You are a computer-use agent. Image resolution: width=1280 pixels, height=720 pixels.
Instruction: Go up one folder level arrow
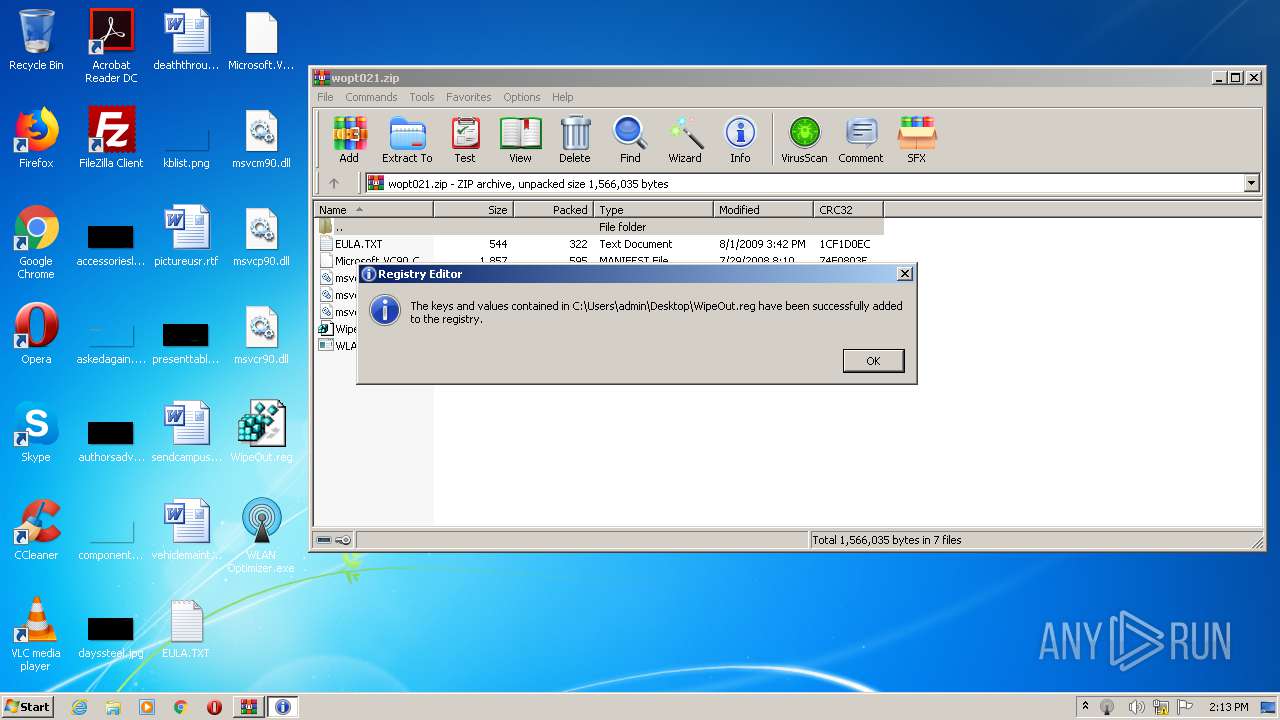tap(334, 183)
